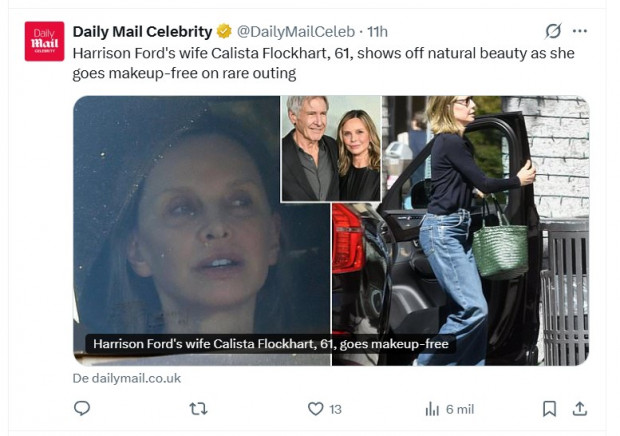Reply to the post via the speech bubble icon
The image size is (620, 436).
82,408
